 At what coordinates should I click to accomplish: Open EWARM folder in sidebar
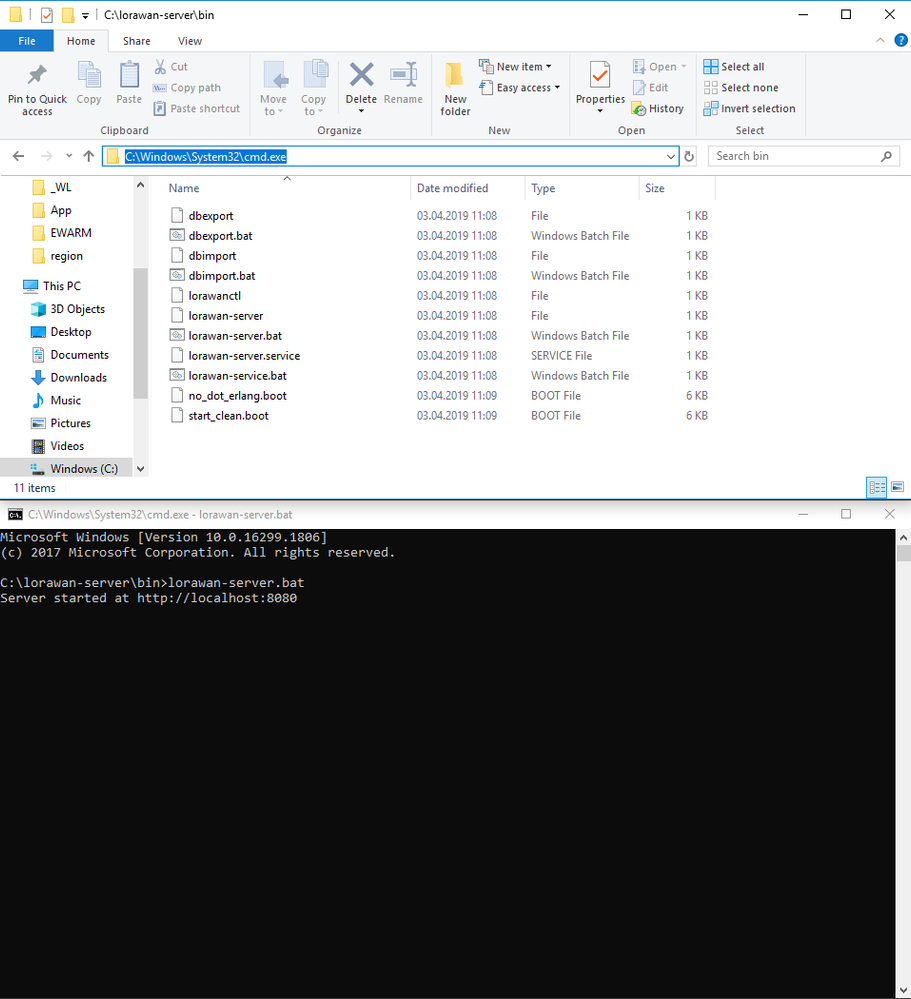(71, 233)
